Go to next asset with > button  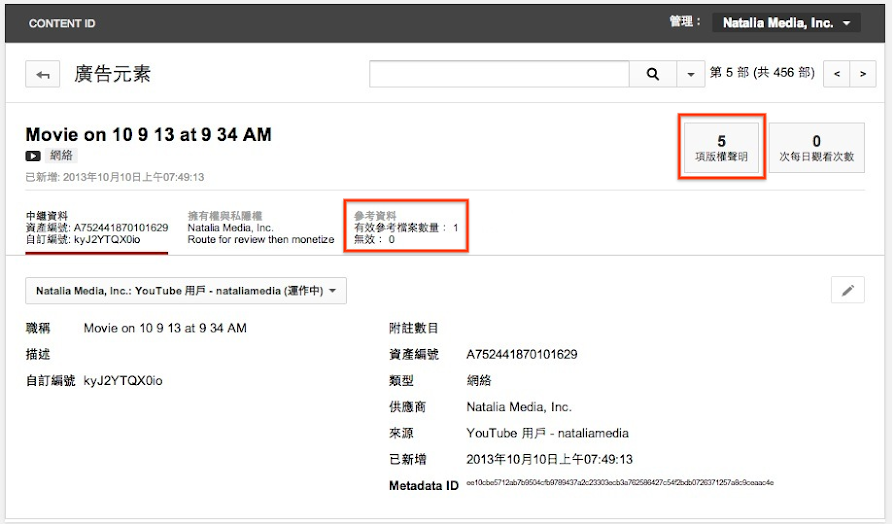pyautogui.click(x=865, y=74)
